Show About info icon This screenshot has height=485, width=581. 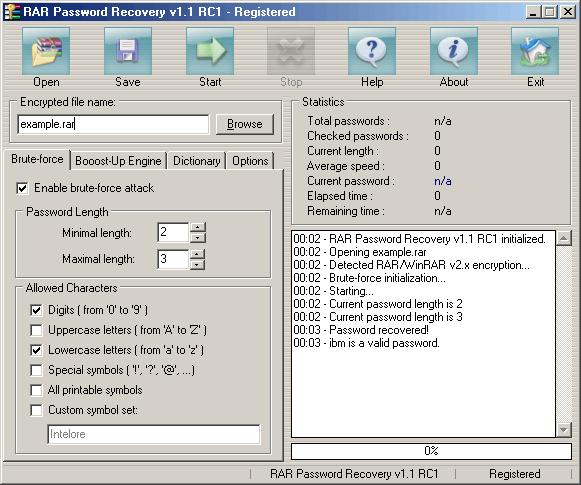pos(454,51)
